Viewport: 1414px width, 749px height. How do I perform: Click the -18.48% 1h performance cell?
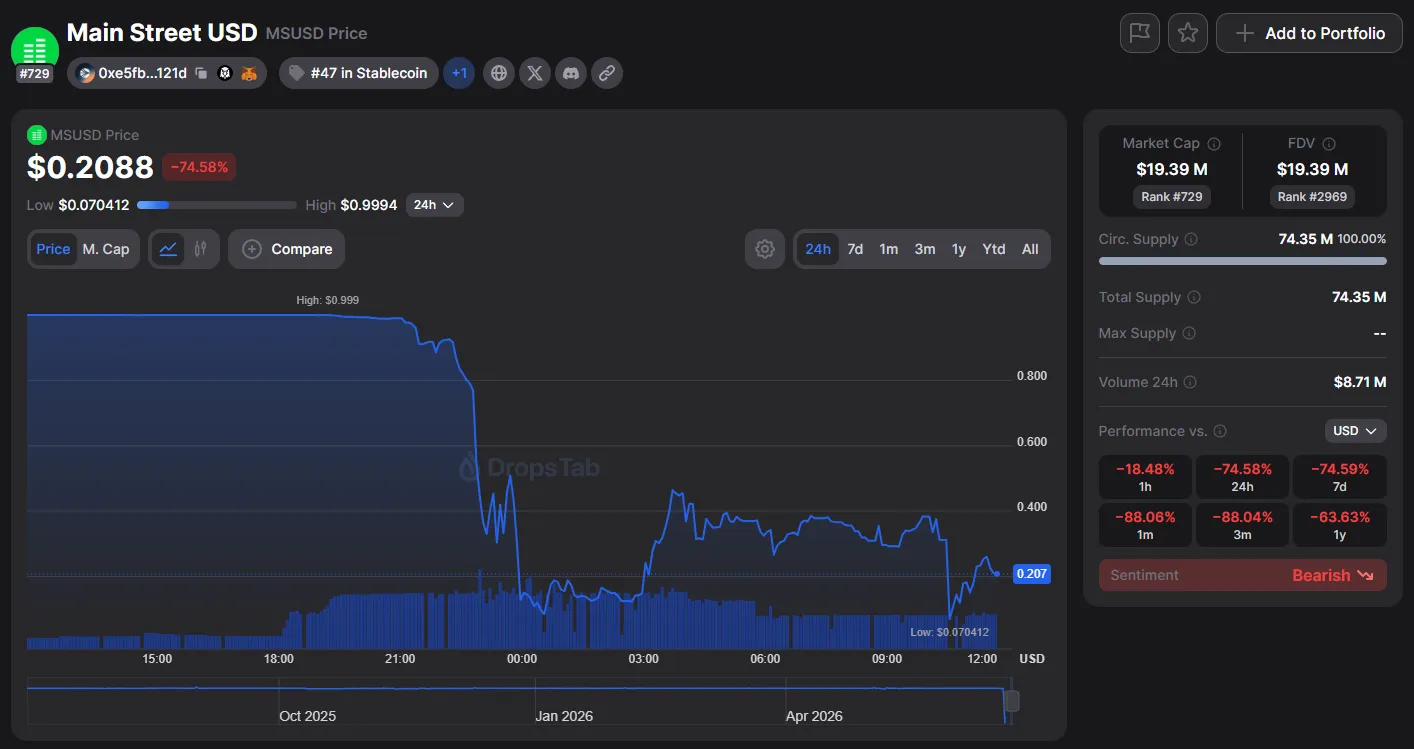[x=1145, y=477]
